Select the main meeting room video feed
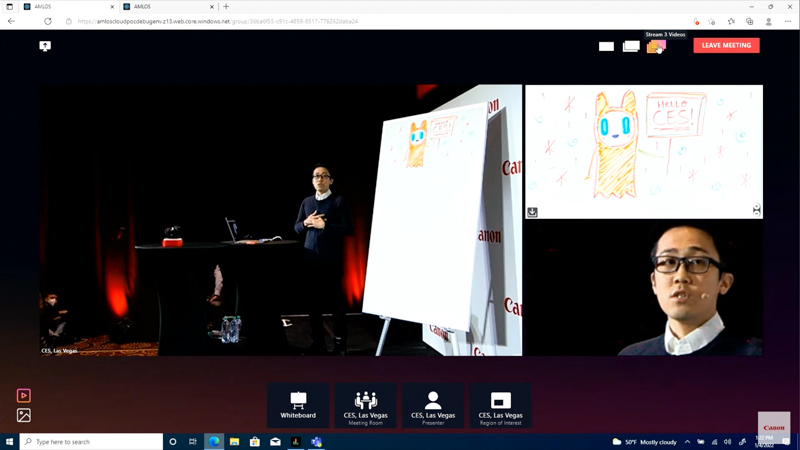Screen dimensions: 800x450 (x=281, y=220)
